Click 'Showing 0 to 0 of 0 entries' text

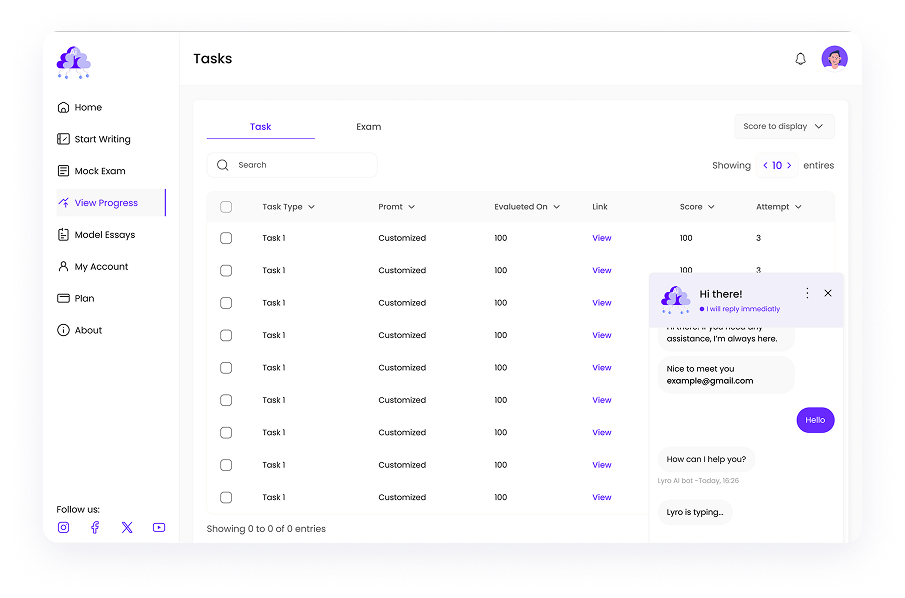pos(266,529)
